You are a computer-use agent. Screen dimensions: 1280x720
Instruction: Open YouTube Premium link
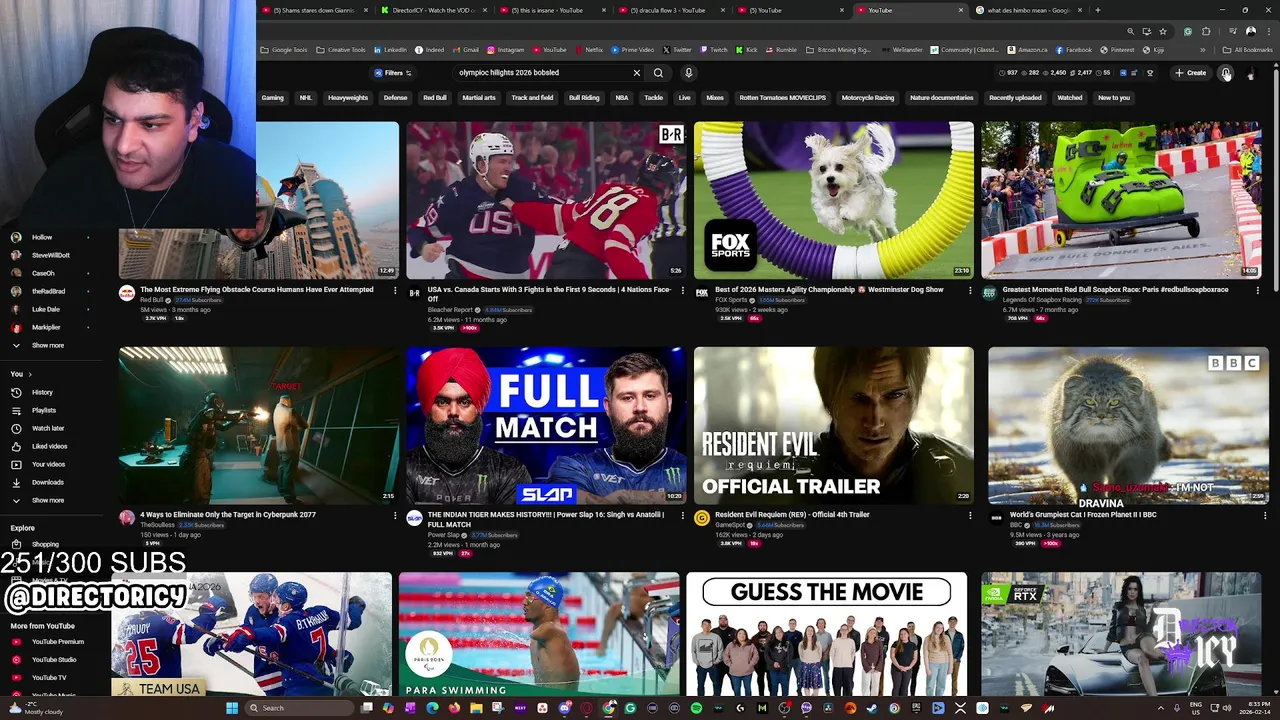click(x=57, y=641)
